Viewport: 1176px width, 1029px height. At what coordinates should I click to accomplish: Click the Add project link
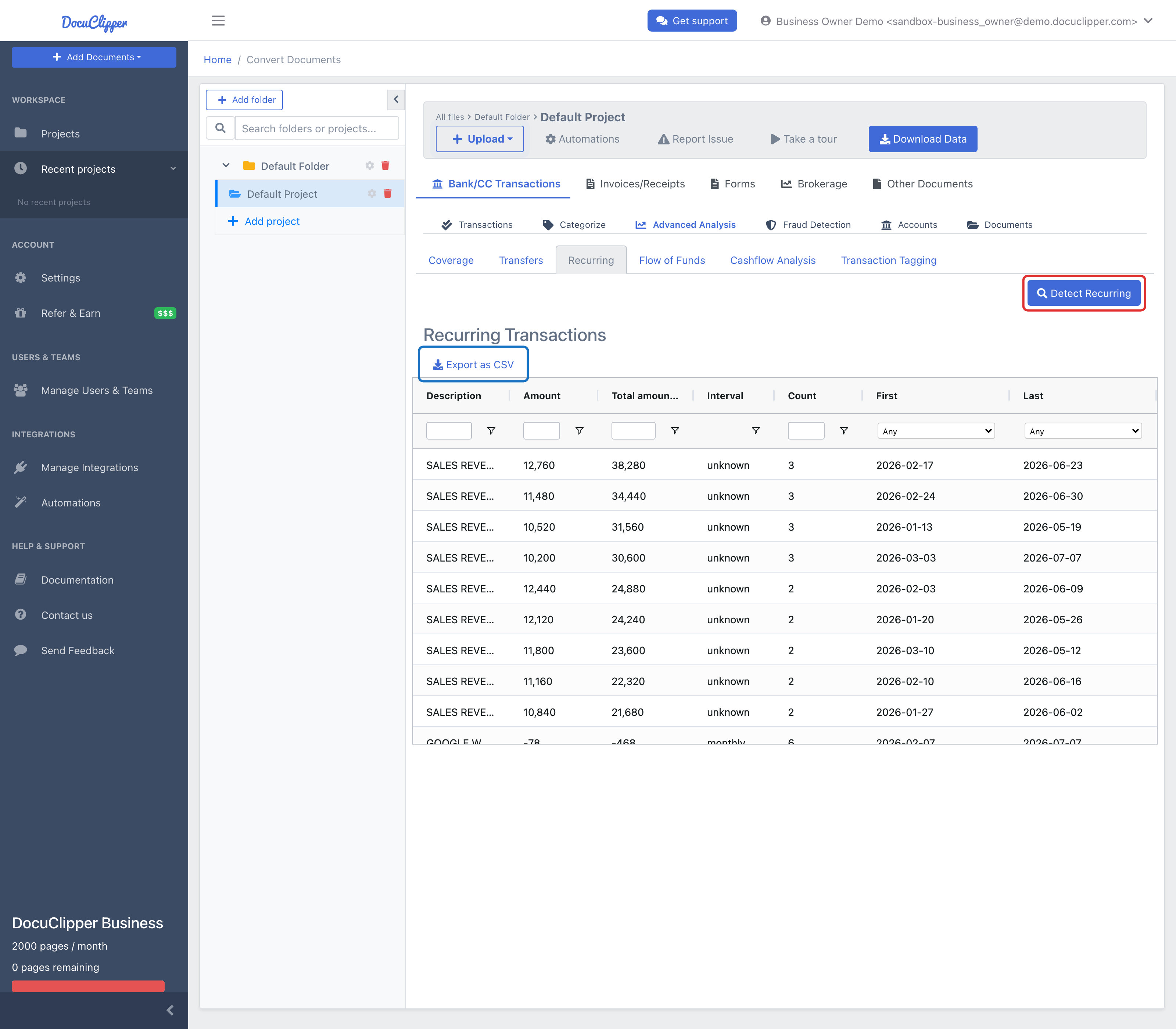263,221
